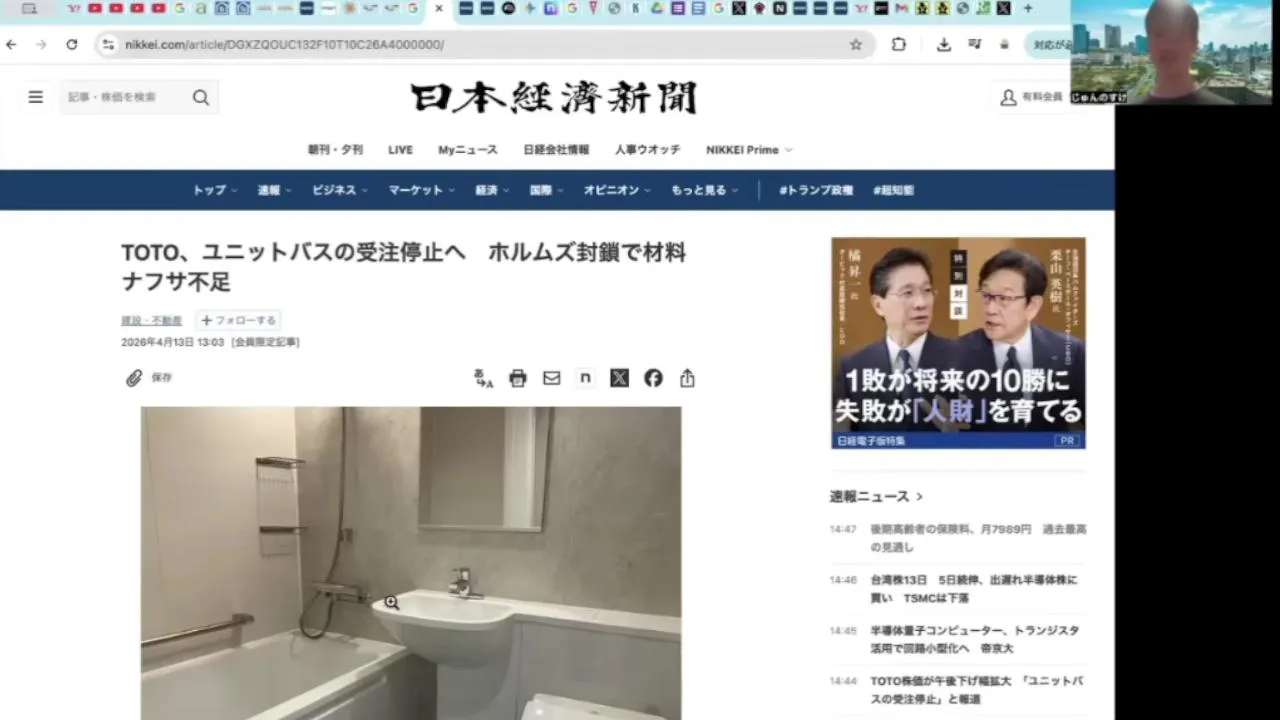
Task: Click the nikkei.com address bar URL
Action: (284, 44)
